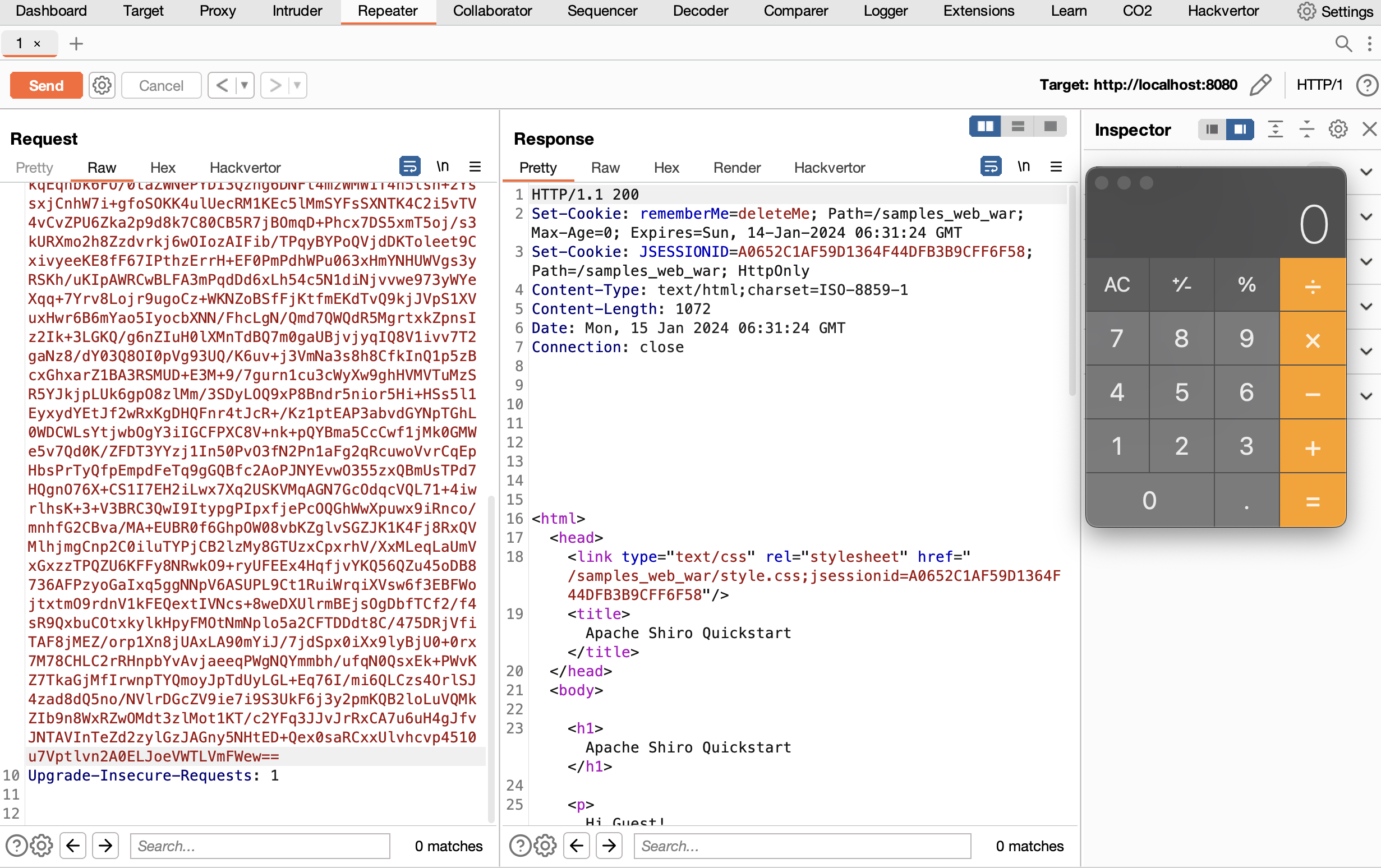Open the request send settings gear

click(102, 85)
